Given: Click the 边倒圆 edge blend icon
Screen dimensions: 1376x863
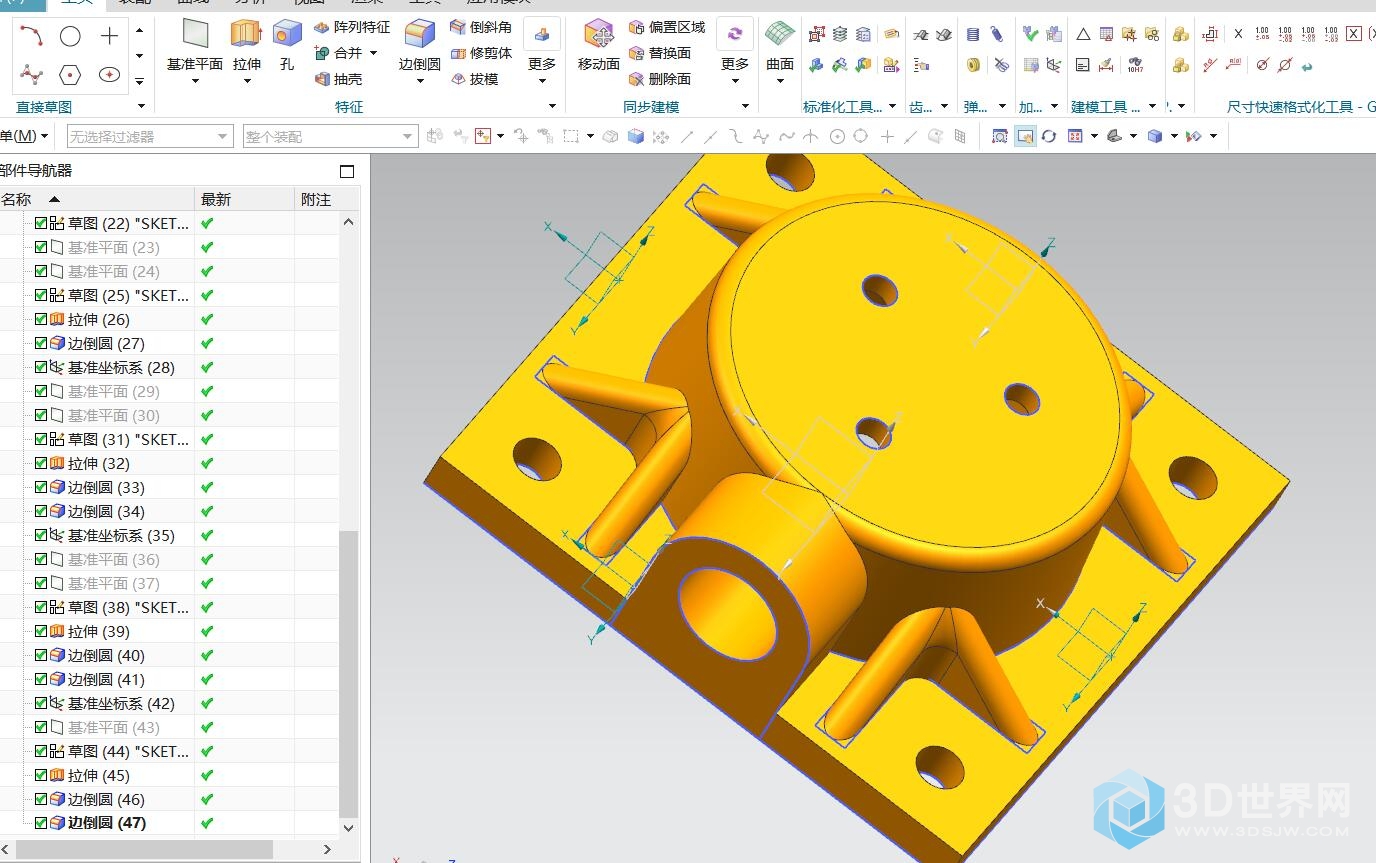Looking at the screenshot, I should click(419, 34).
